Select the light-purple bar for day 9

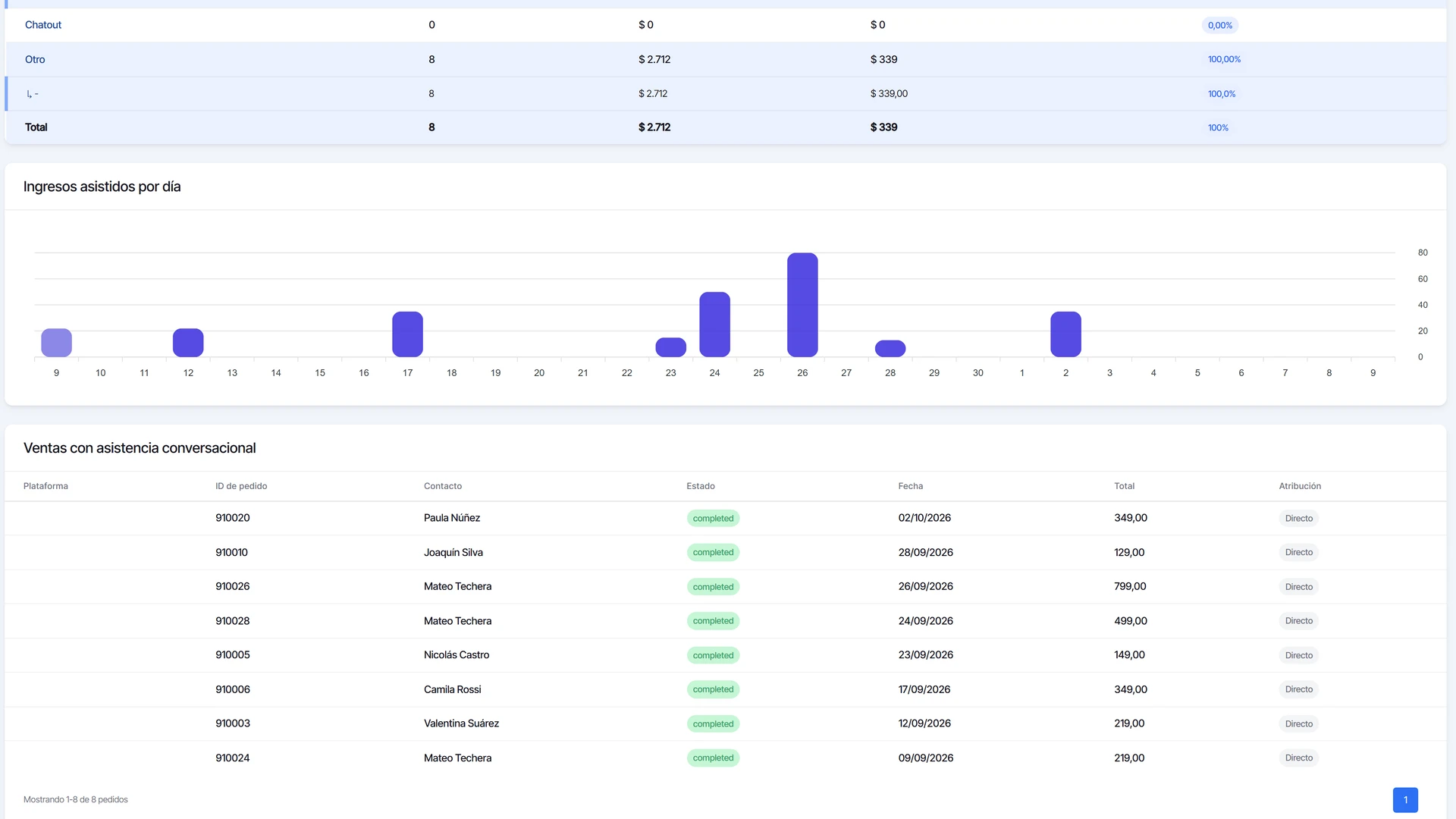pos(56,343)
